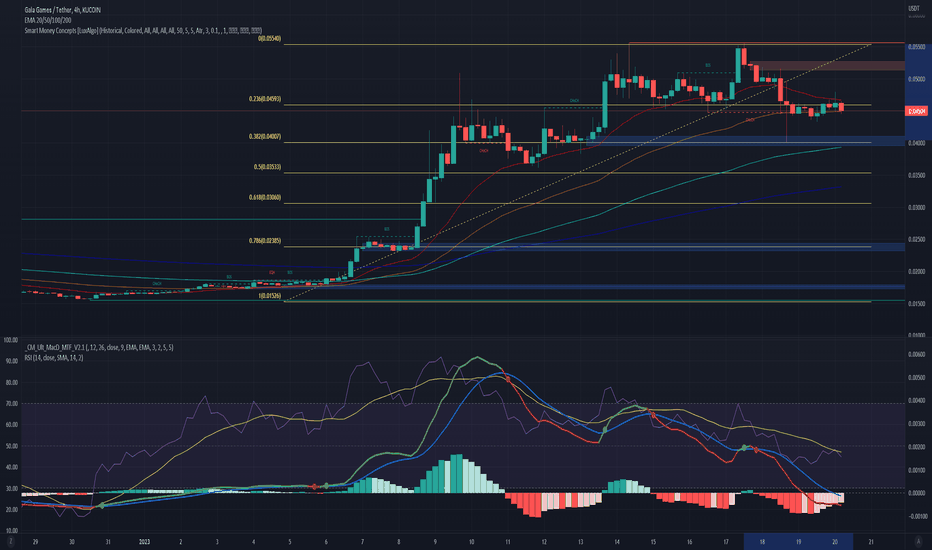
Task: Click the 0.05000 price axis label
Action: pyautogui.click(x=917, y=79)
